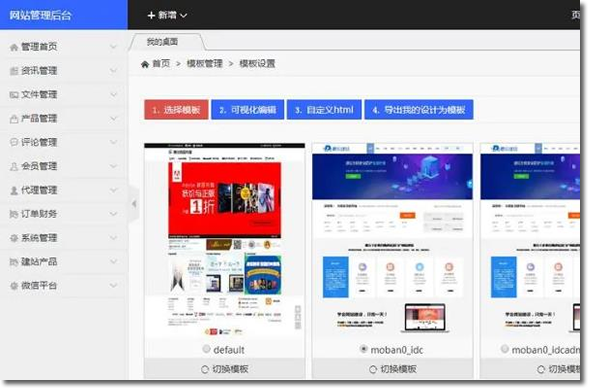Click the 1. 选择模板 step button
Viewport: 600px width, 391px height.
click(x=176, y=110)
